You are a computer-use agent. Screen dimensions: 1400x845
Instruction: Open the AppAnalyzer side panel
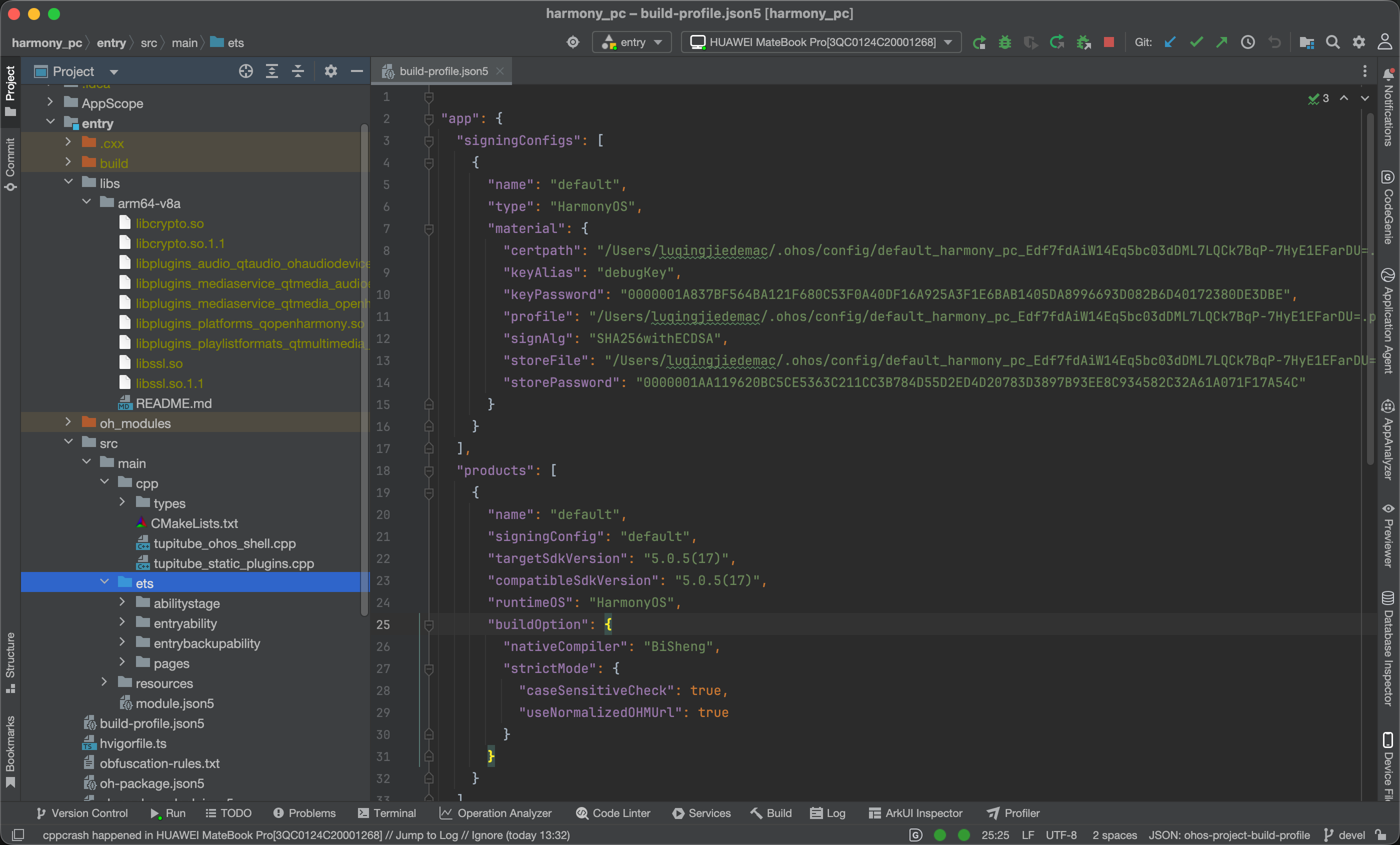coord(1388,439)
